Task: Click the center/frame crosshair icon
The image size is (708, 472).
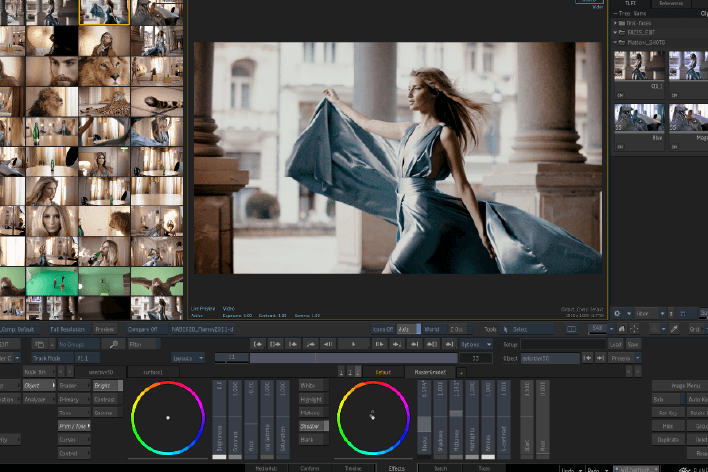Action: pos(634,329)
